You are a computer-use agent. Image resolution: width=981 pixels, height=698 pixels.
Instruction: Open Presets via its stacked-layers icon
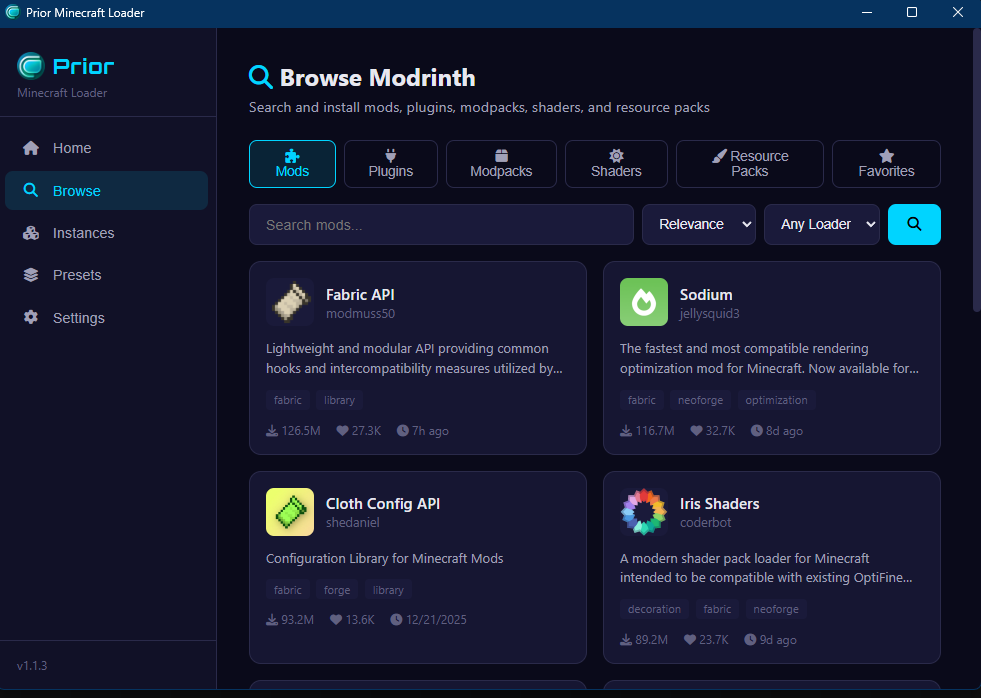click(31, 275)
